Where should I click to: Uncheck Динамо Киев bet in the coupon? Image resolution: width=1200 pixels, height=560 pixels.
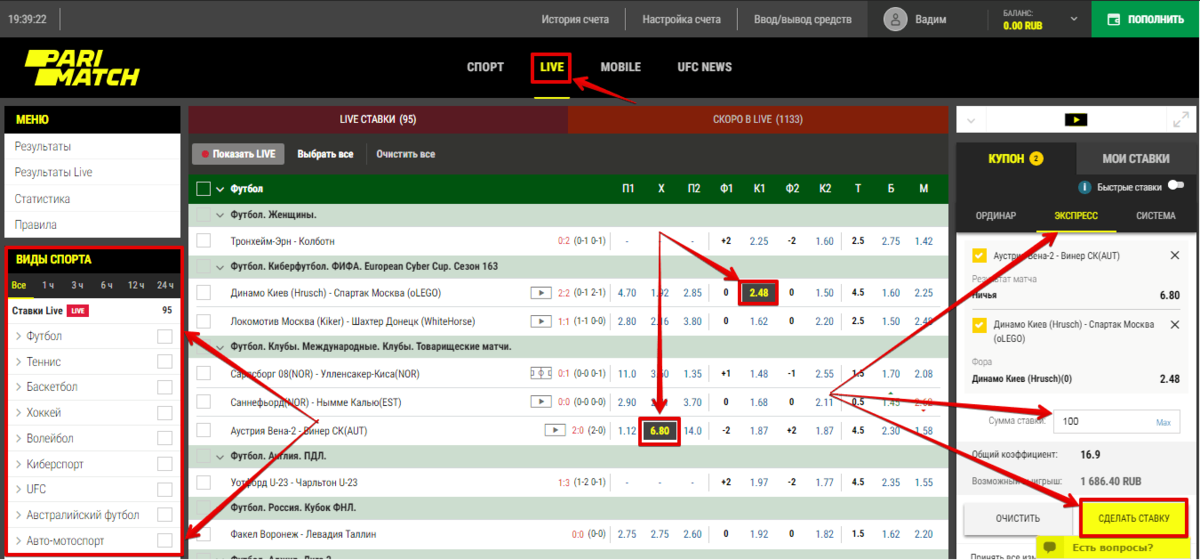click(980, 326)
